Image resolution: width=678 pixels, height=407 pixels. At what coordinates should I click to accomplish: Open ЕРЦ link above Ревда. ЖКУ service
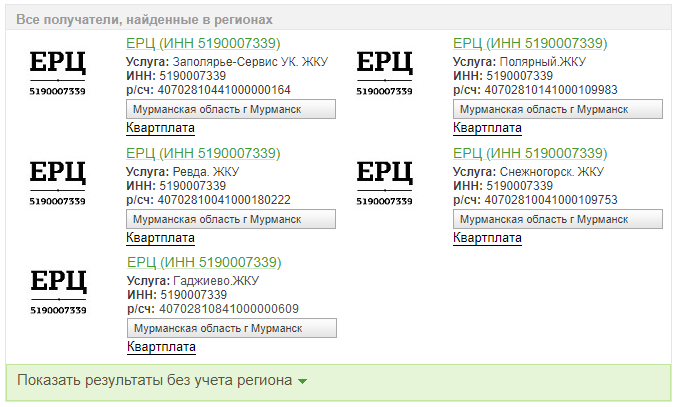203,153
